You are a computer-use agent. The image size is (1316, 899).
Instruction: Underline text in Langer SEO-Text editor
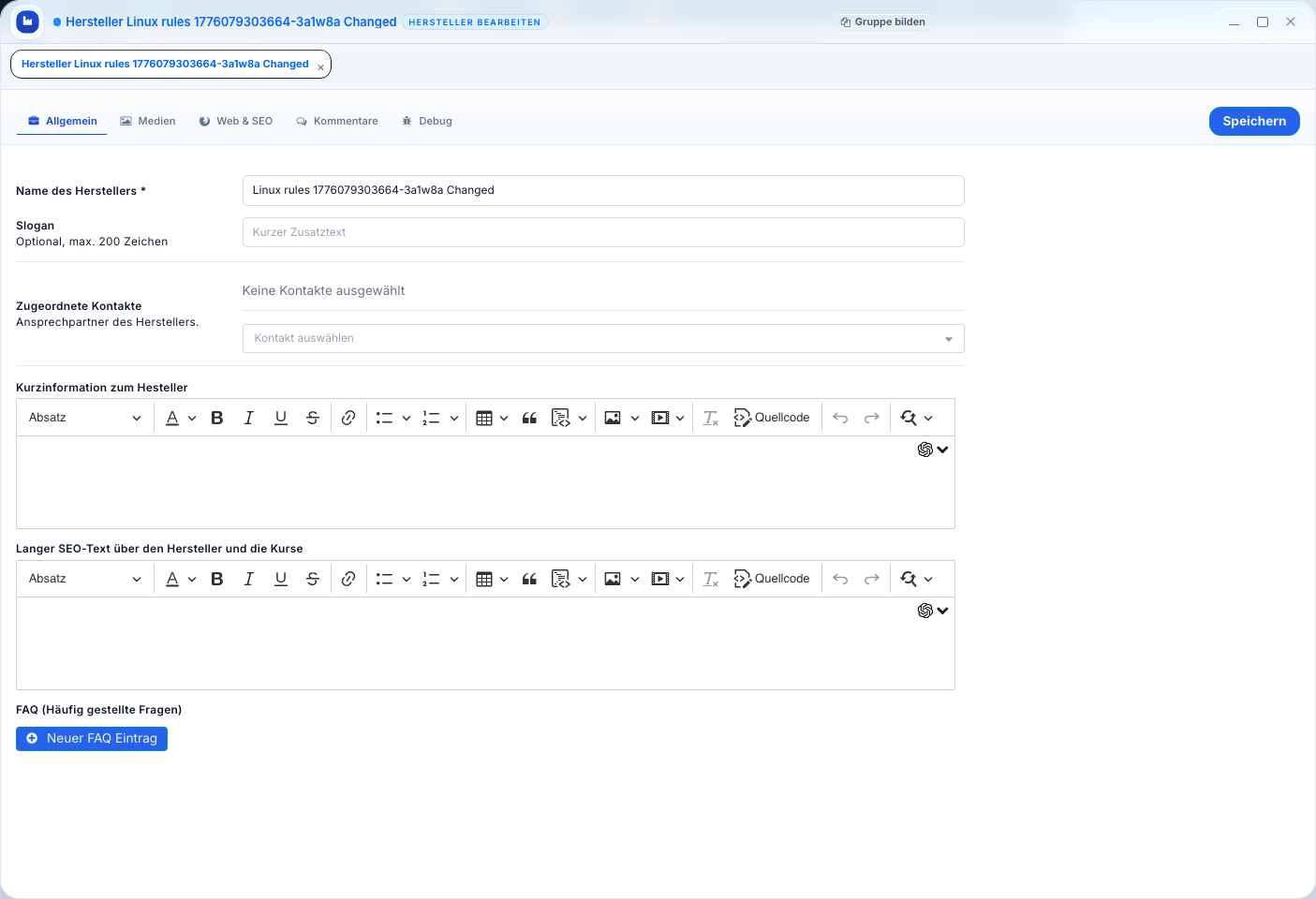[281, 579]
